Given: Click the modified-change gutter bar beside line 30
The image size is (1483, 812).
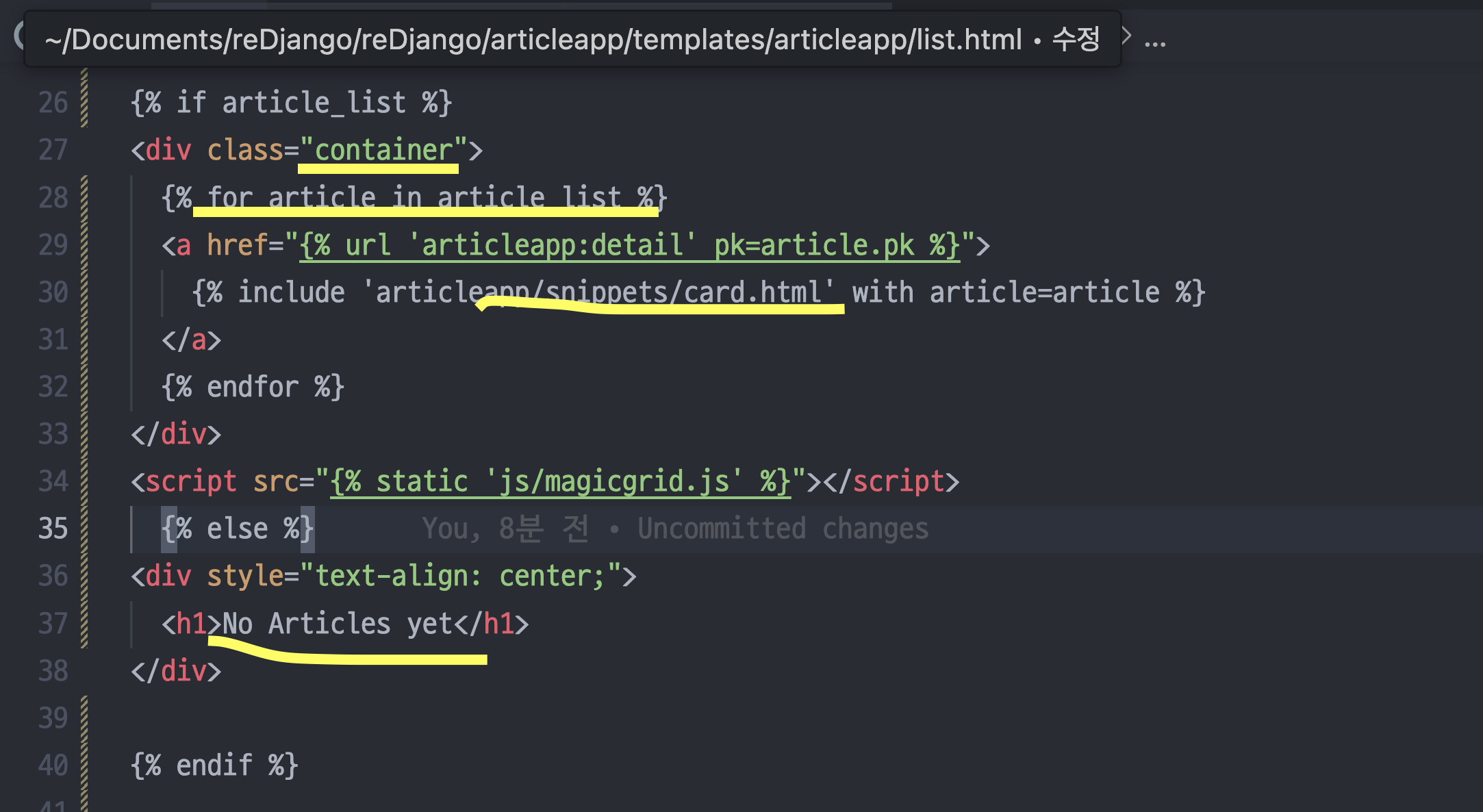Looking at the screenshot, I should point(84,292).
